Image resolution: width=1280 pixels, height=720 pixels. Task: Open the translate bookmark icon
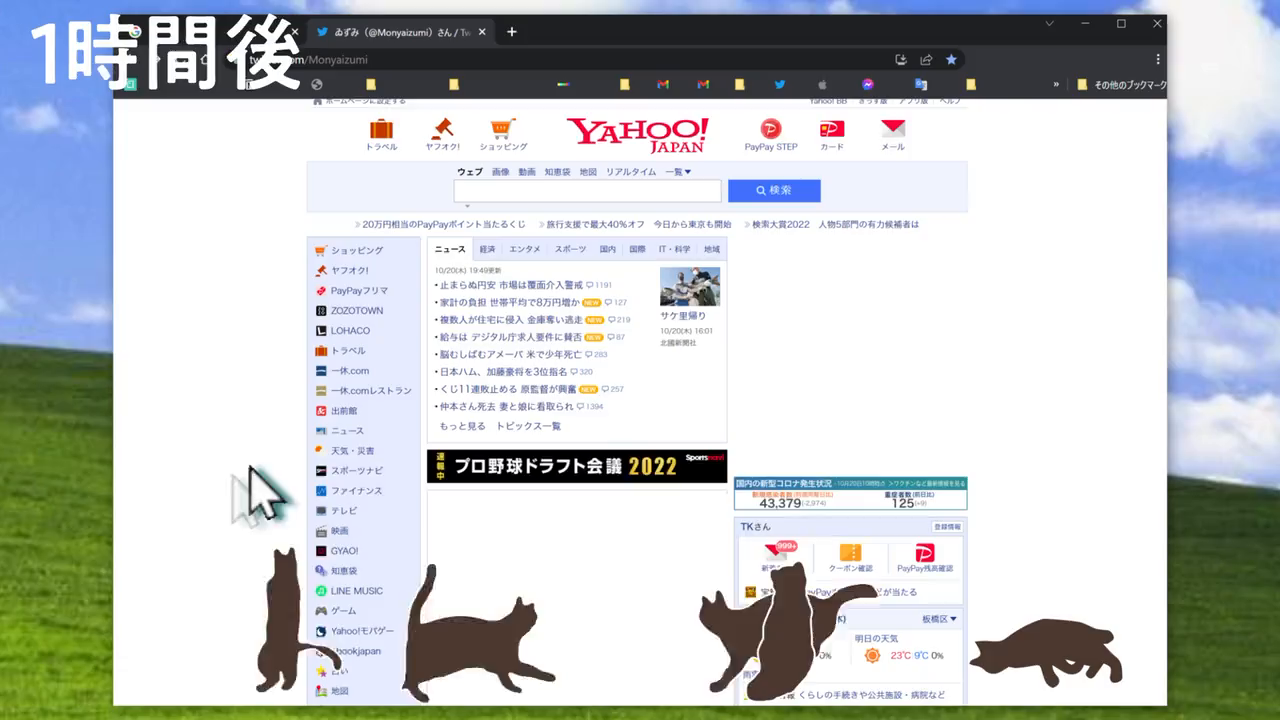click(921, 85)
